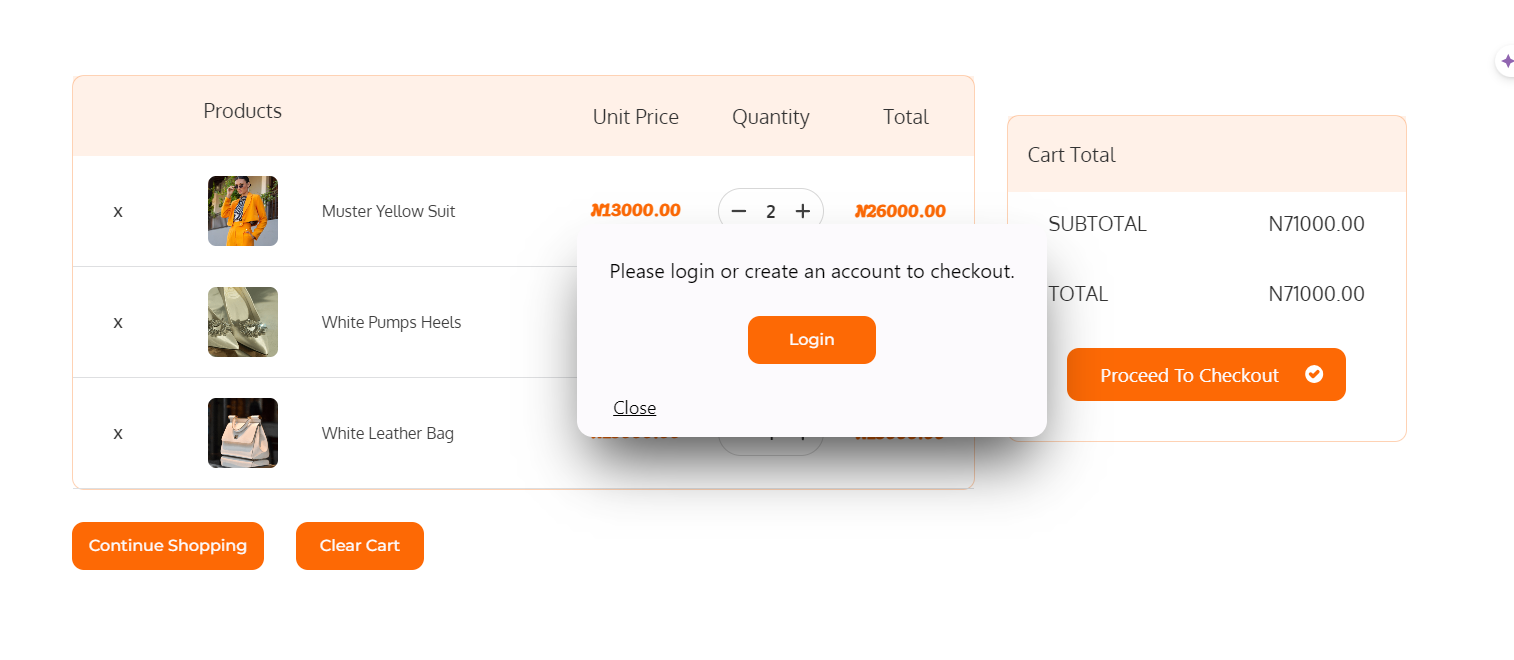
Task: View the White Pumps Heels product image
Action: click(243, 322)
